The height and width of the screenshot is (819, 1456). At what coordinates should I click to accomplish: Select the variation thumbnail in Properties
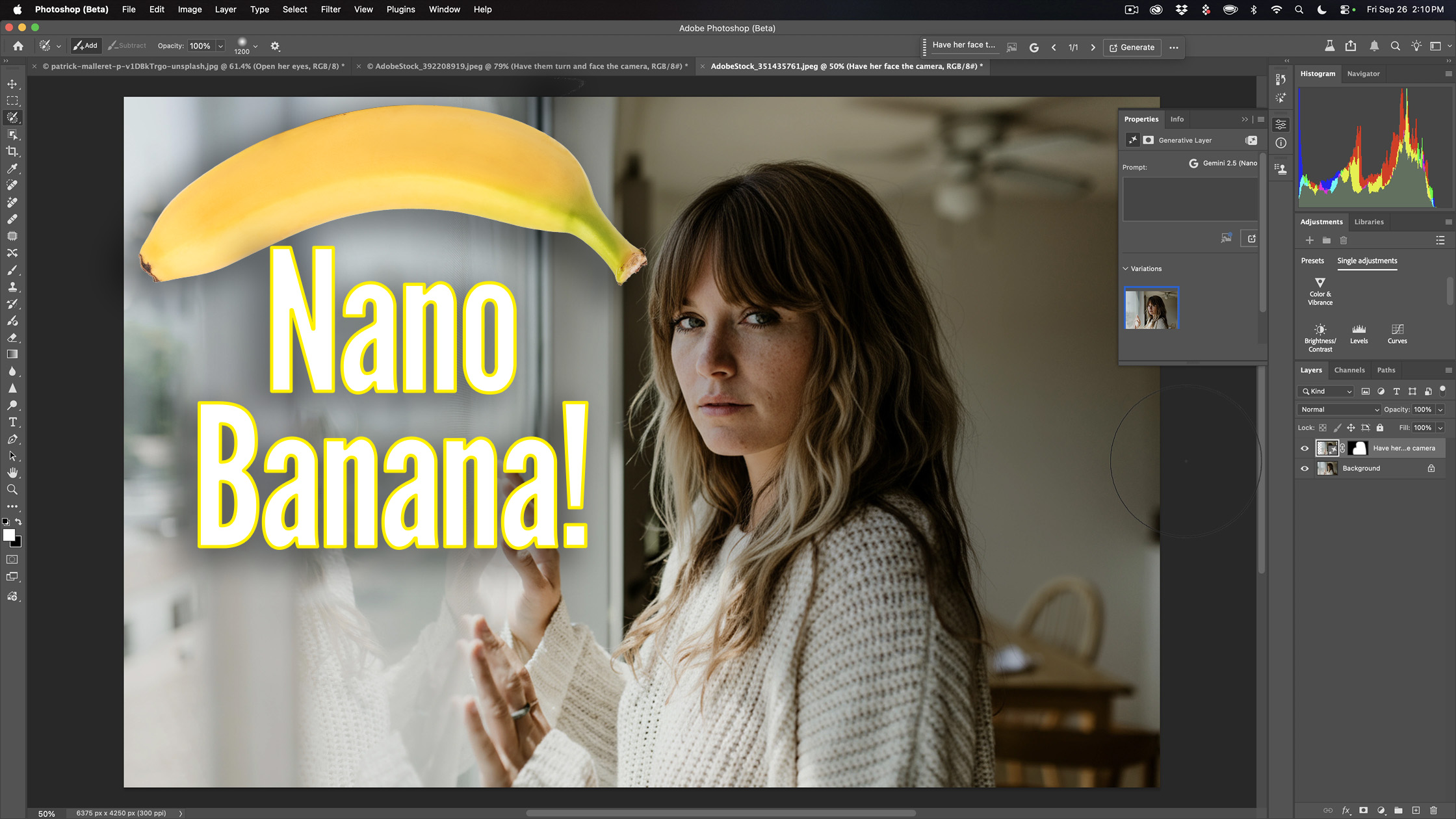(1151, 308)
